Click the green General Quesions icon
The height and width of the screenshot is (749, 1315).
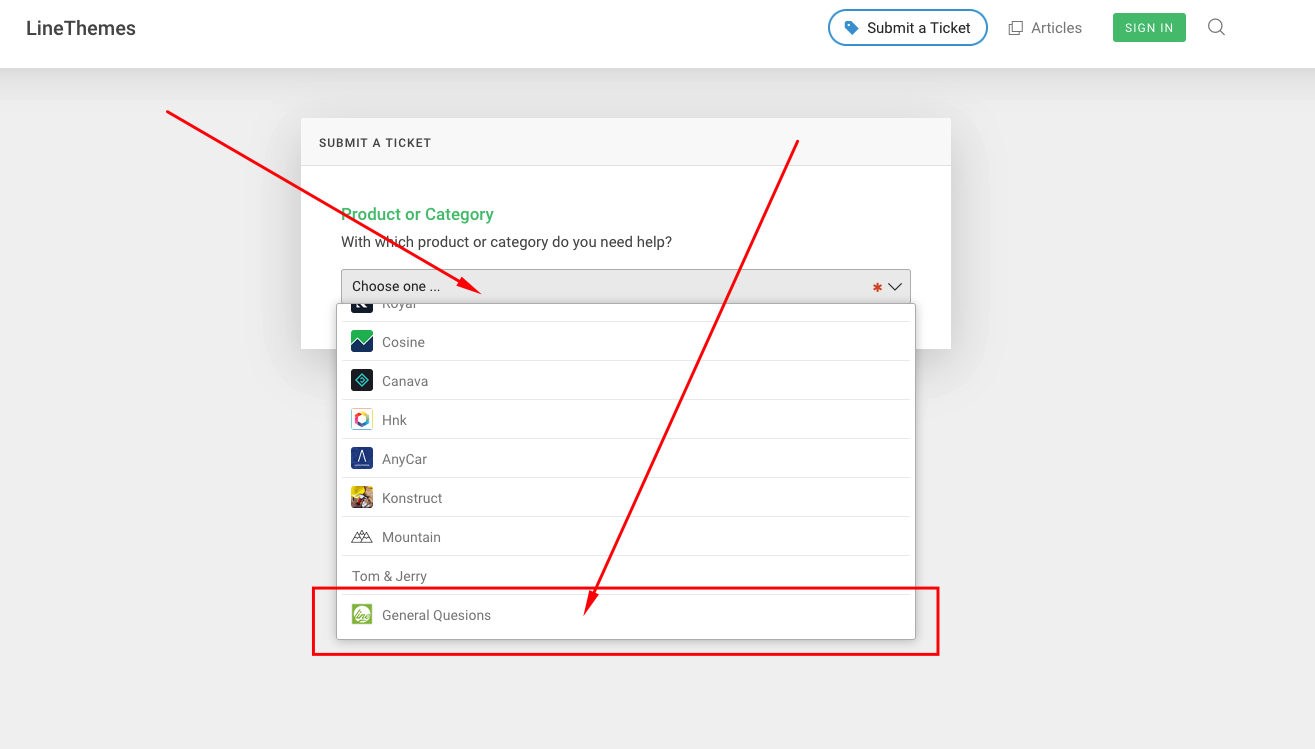[x=362, y=615]
